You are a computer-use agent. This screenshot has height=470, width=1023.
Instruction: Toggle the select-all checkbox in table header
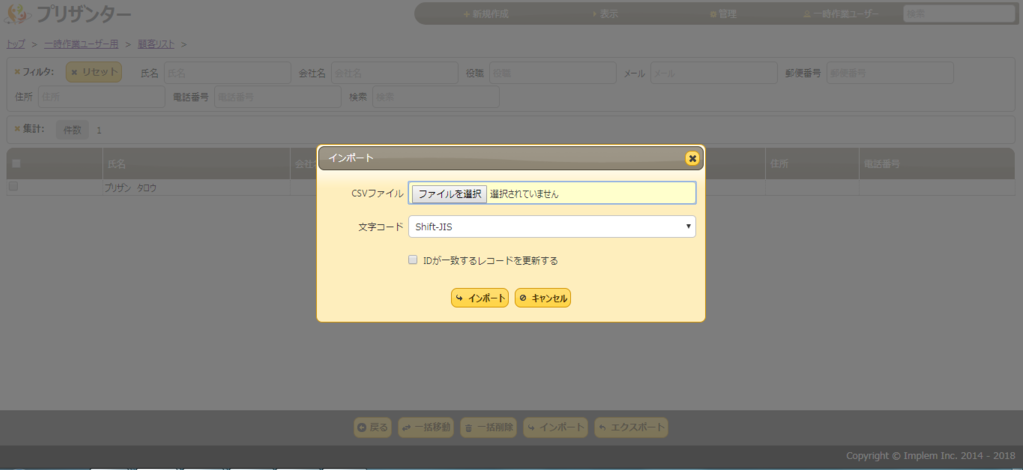[16, 164]
